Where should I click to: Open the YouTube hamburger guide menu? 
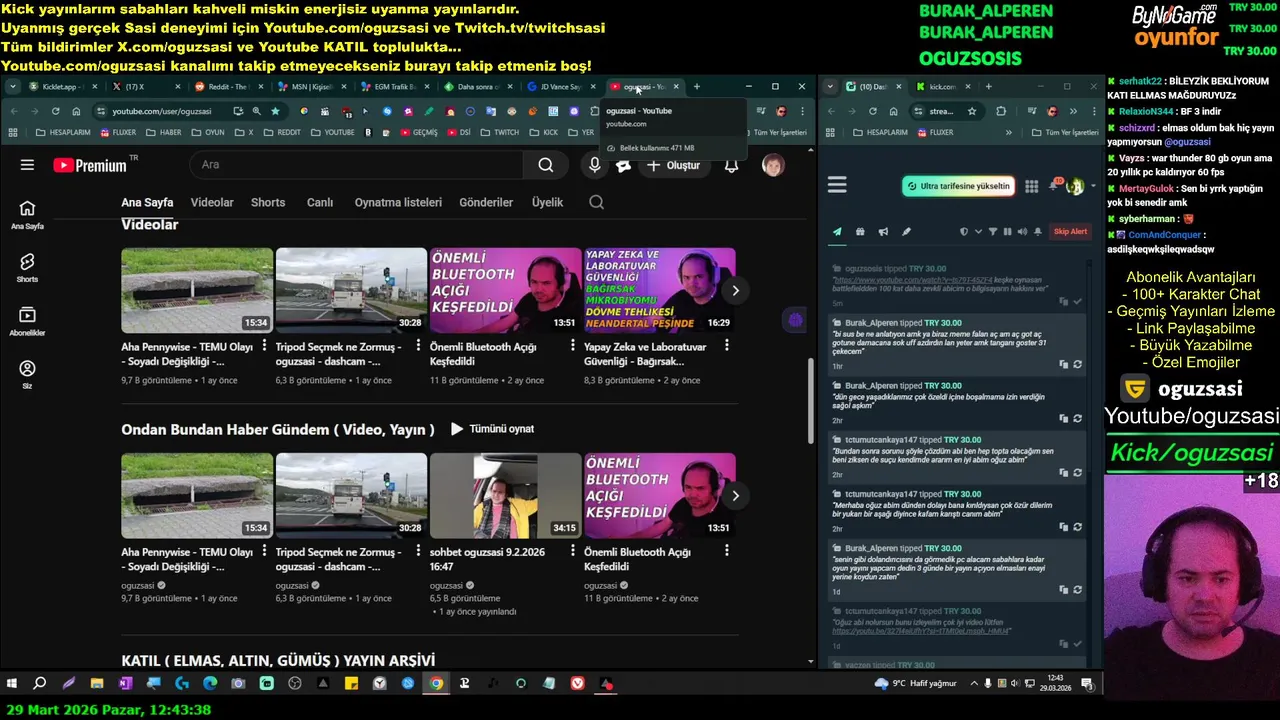click(27, 165)
